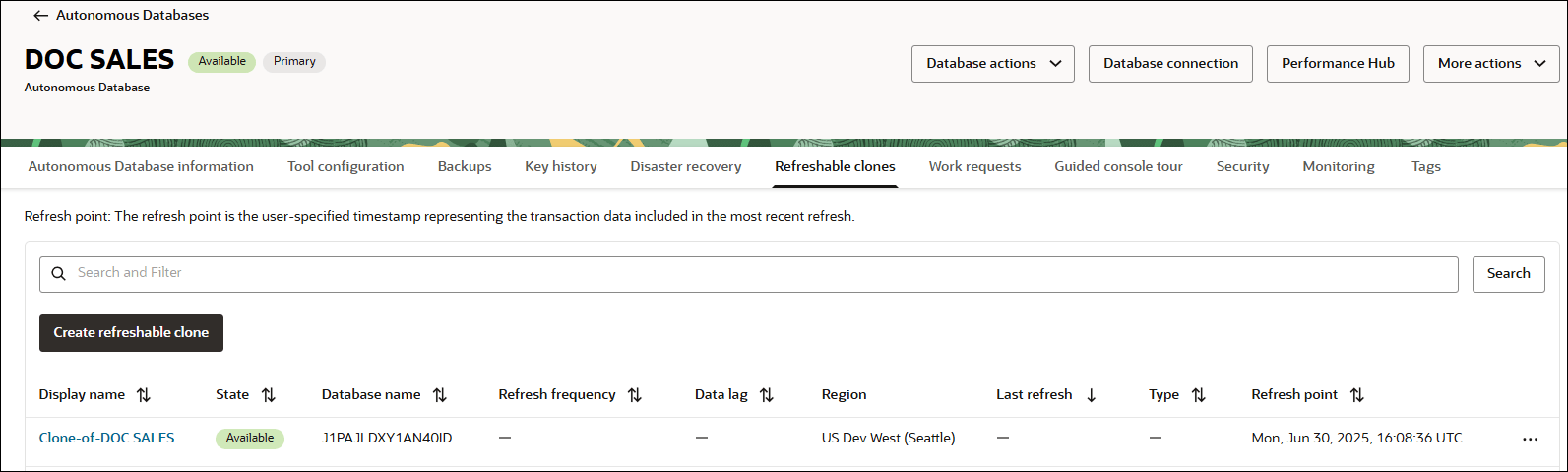Switch to the Backups tab

(x=465, y=167)
